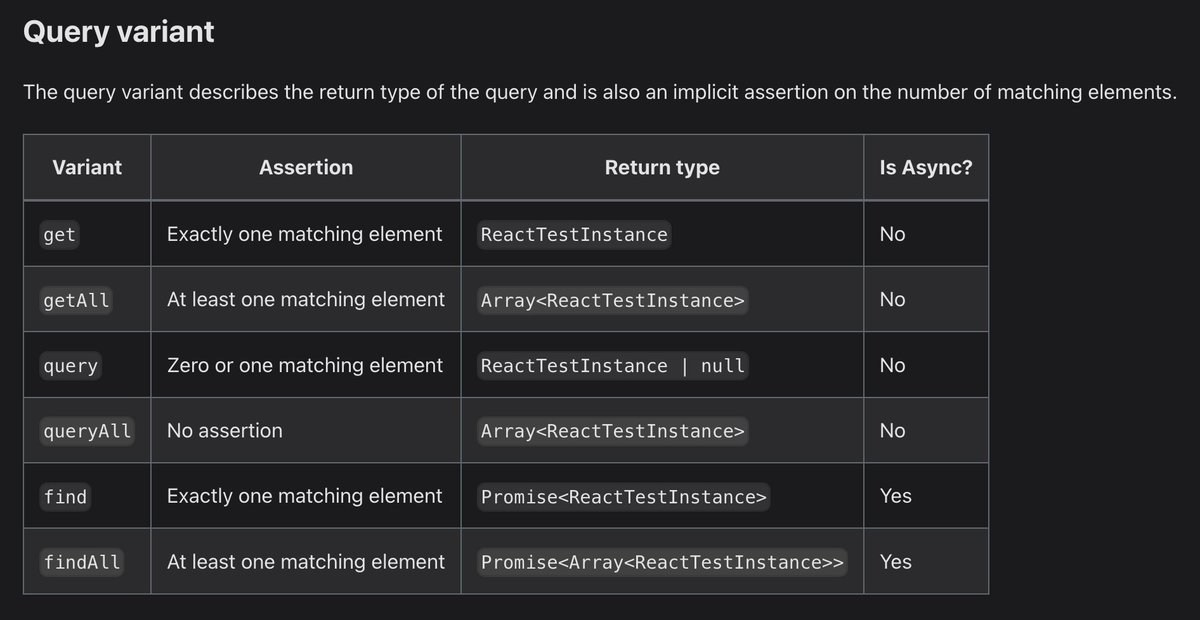Select the getAll variant code label
This screenshot has height=620, width=1200.
point(76,300)
